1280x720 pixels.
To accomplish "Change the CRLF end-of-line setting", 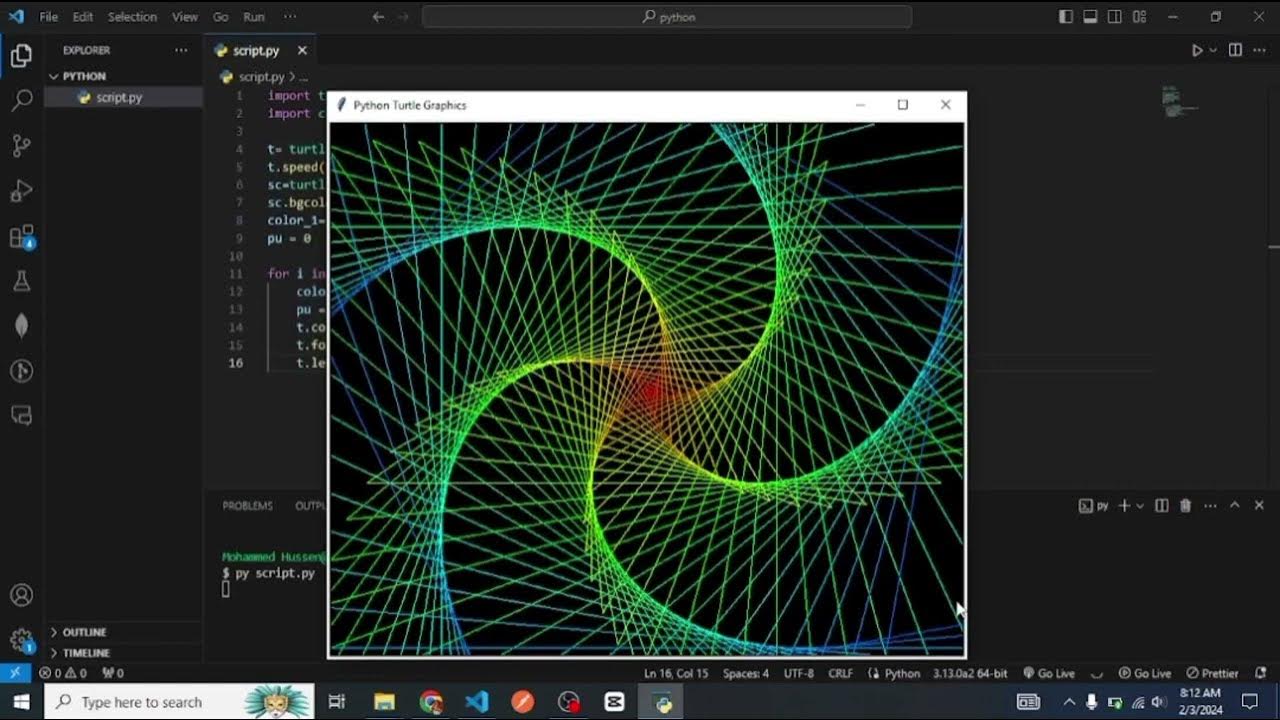I will coord(841,673).
